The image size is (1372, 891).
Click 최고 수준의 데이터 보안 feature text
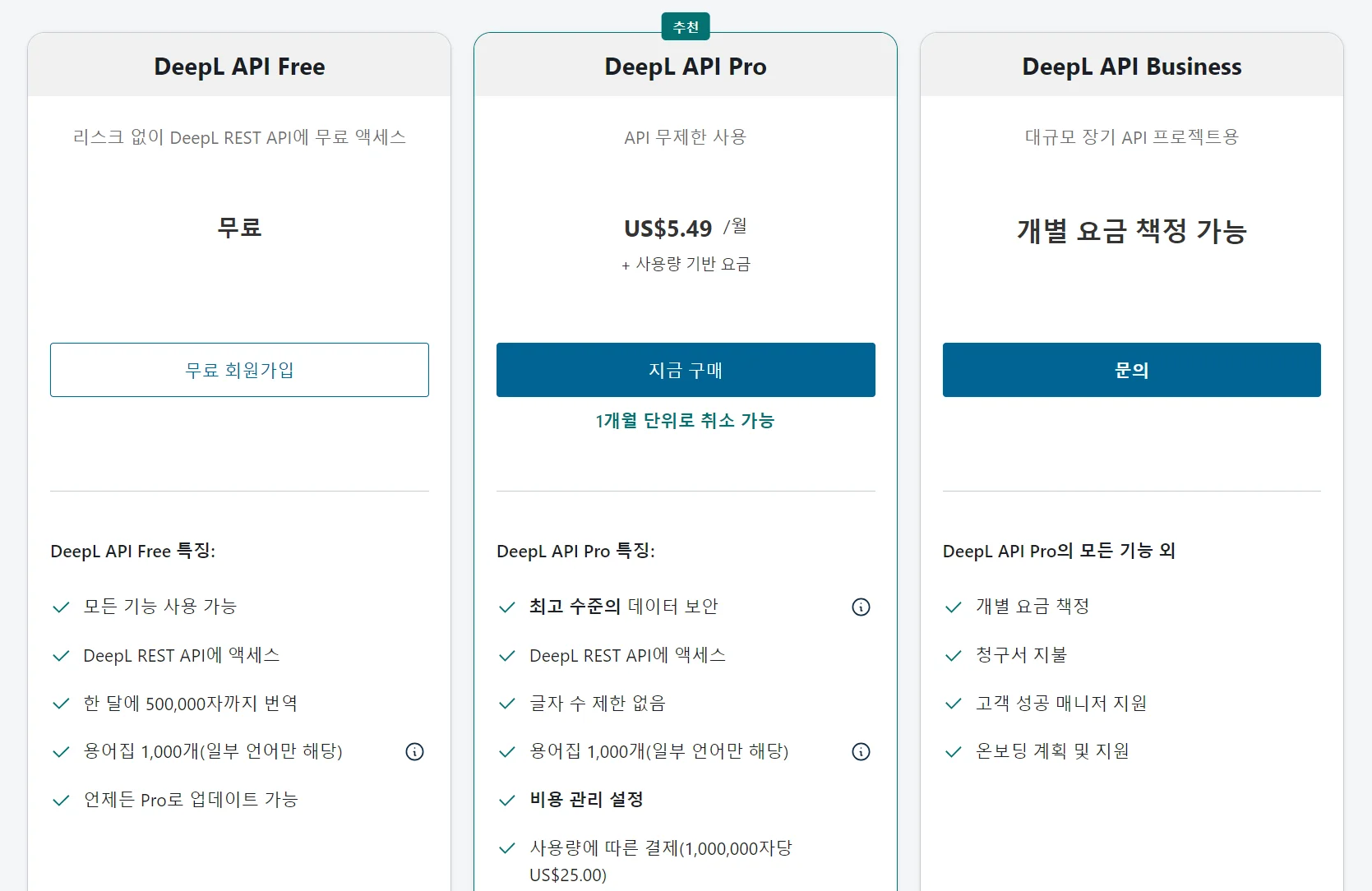tap(624, 607)
